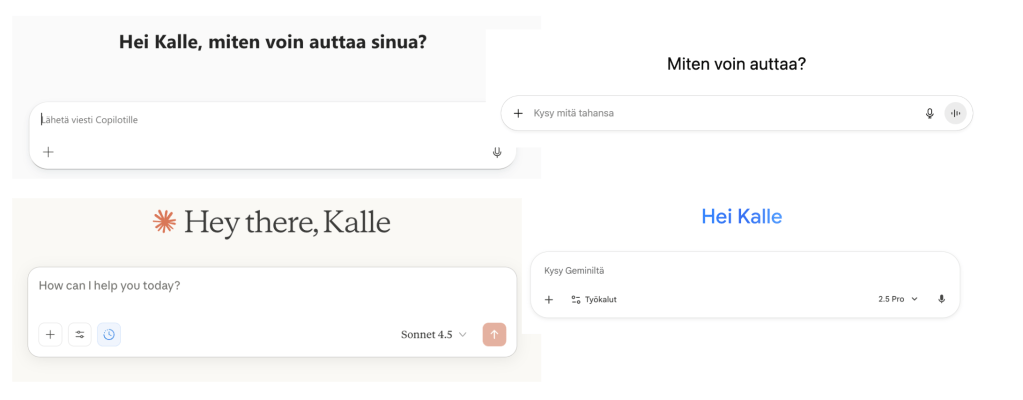Click the plus icon in Gemini box
This screenshot has width=1023, height=400.
(548, 299)
